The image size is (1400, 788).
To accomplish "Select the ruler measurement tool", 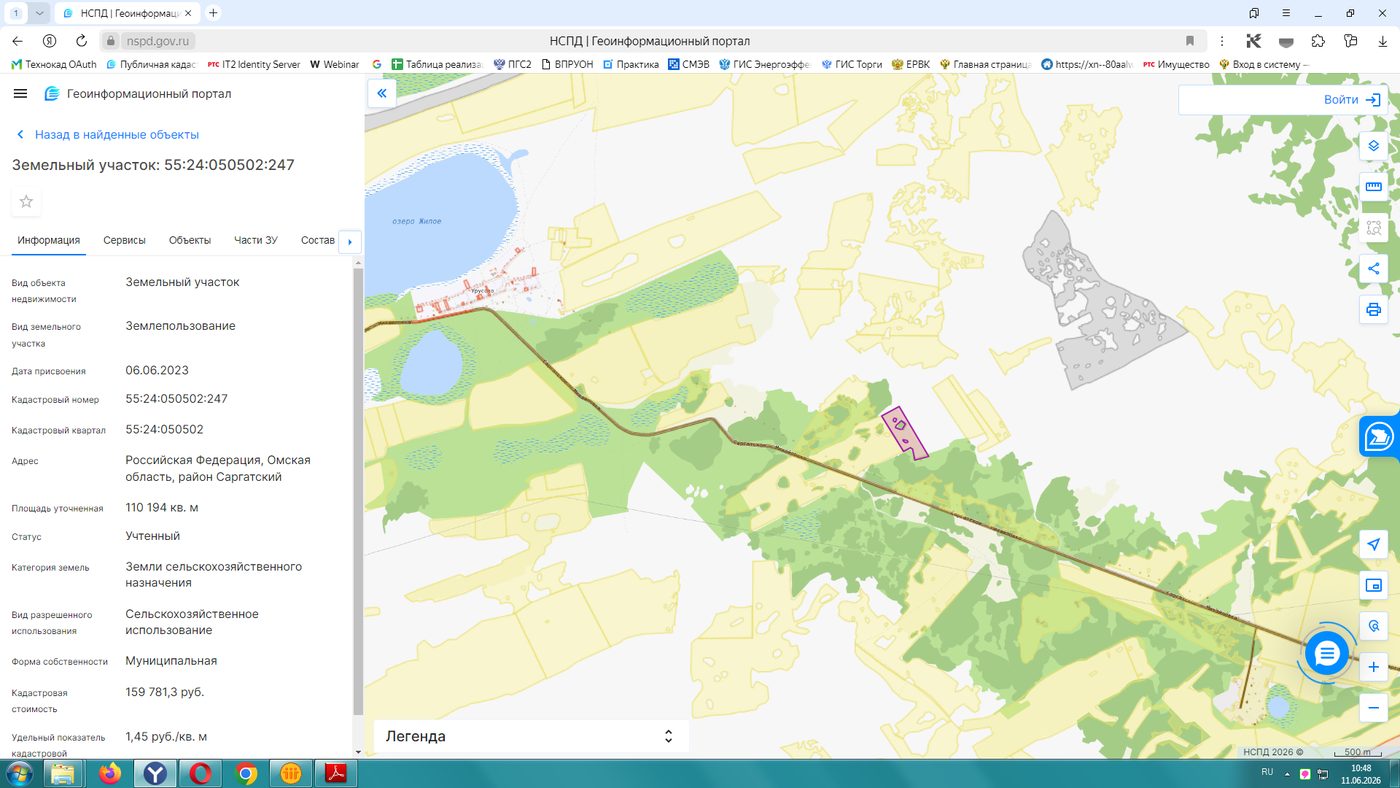I will (x=1373, y=186).
